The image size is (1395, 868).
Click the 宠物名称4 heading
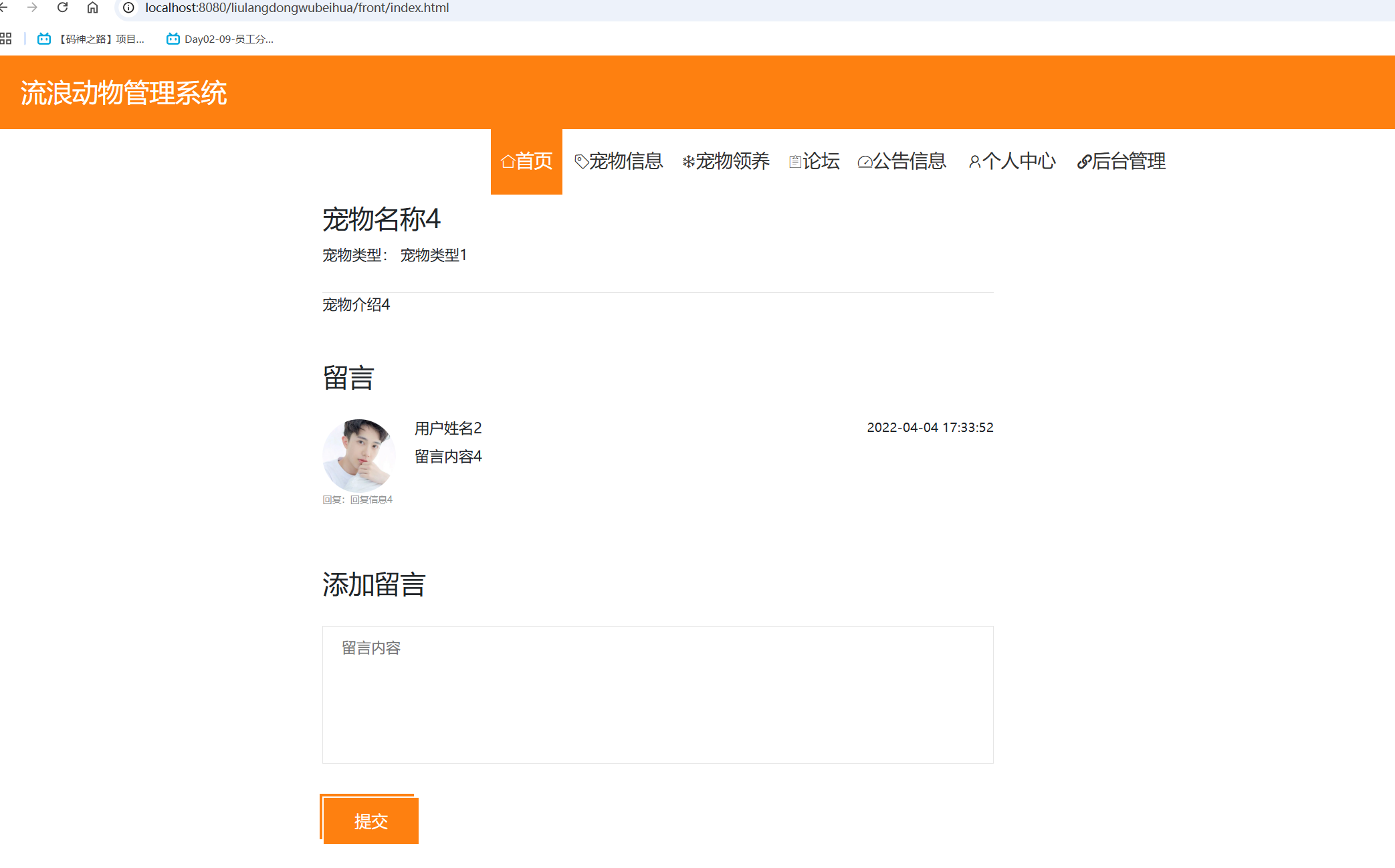[x=381, y=219]
